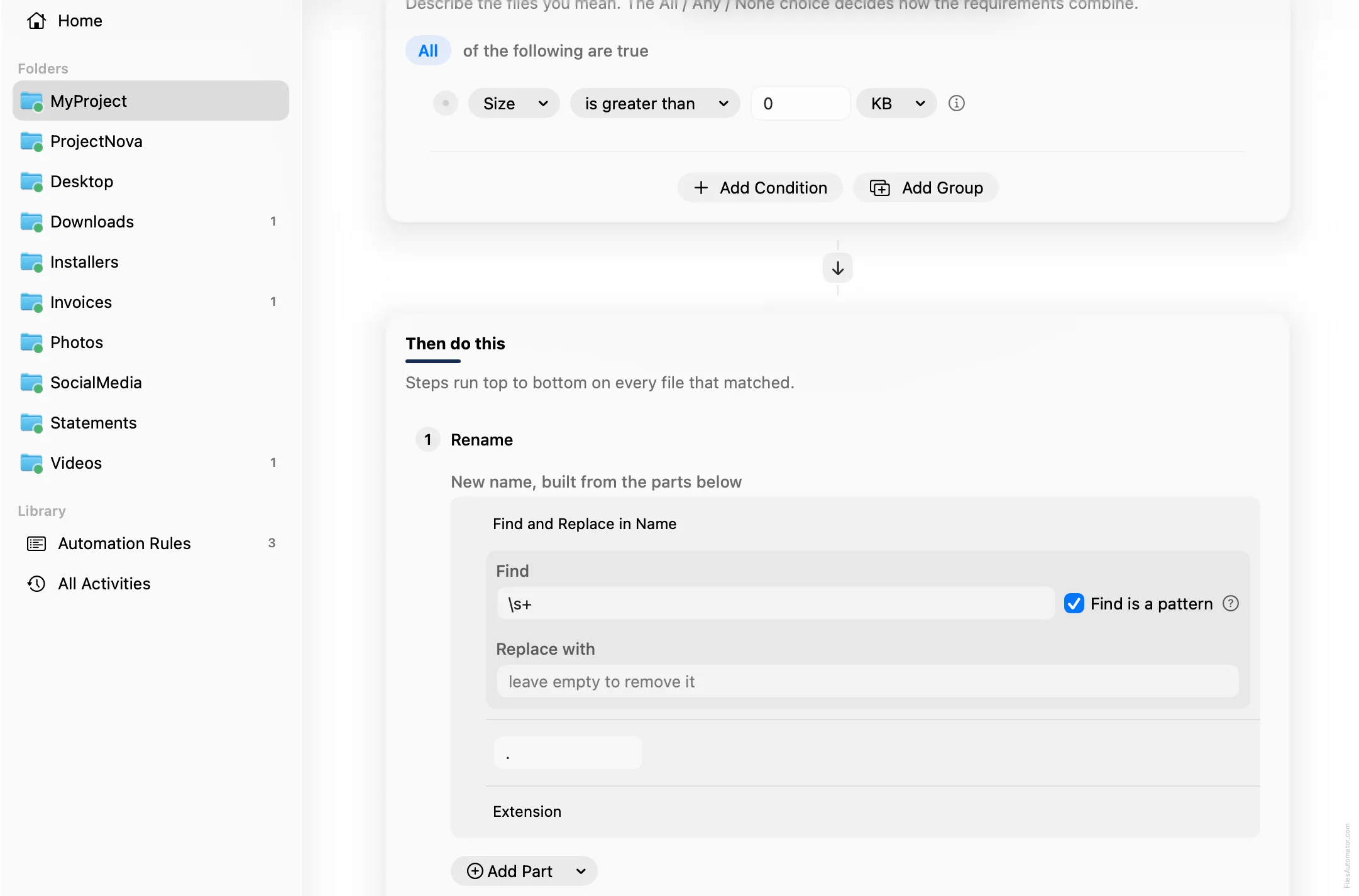The width and height of the screenshot is (1359, 896).
Task: Open Automation Rules list icon
Action: coord(36,544)
